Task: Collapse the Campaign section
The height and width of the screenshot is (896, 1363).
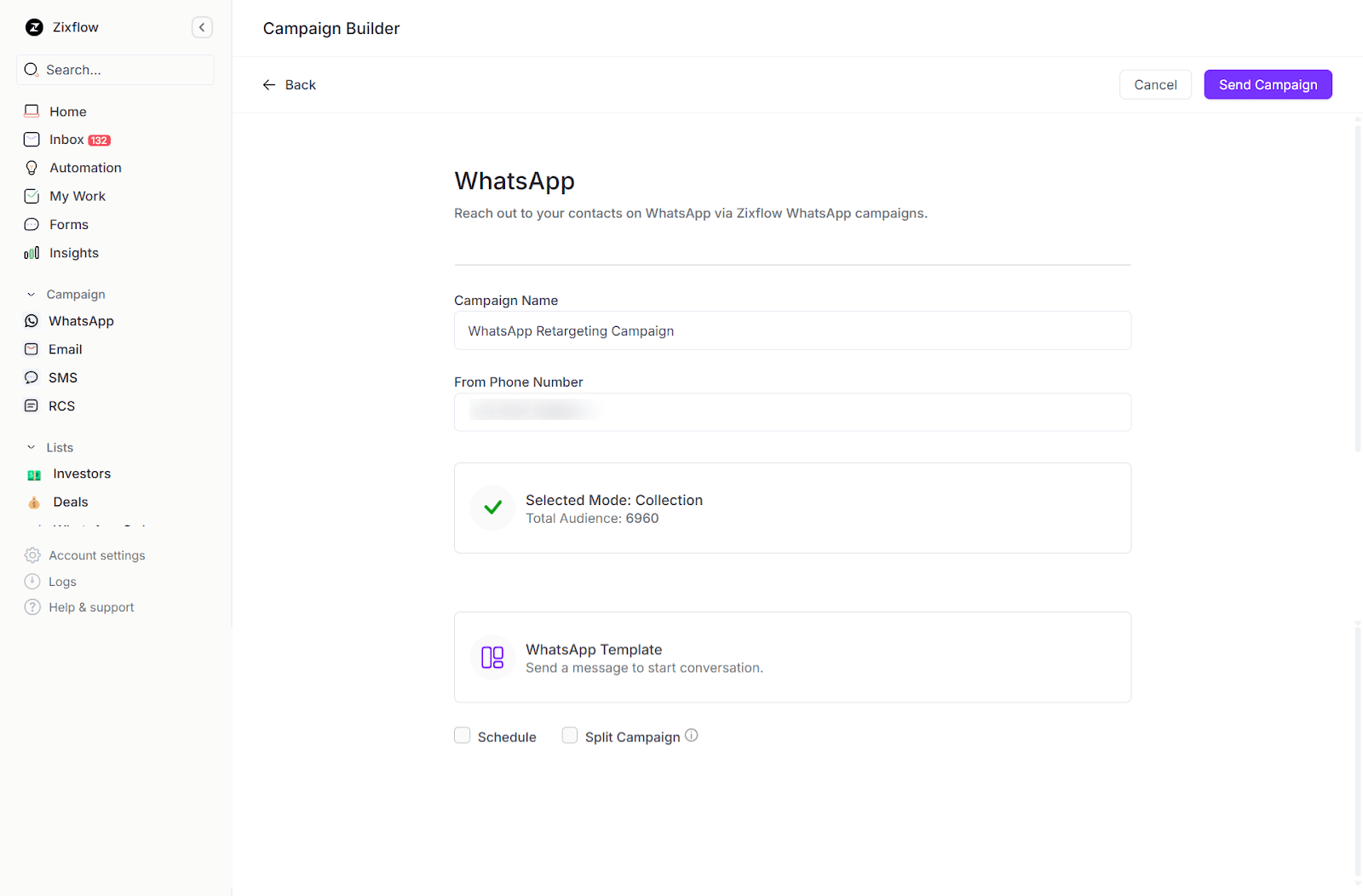Action: click(31, 293)
